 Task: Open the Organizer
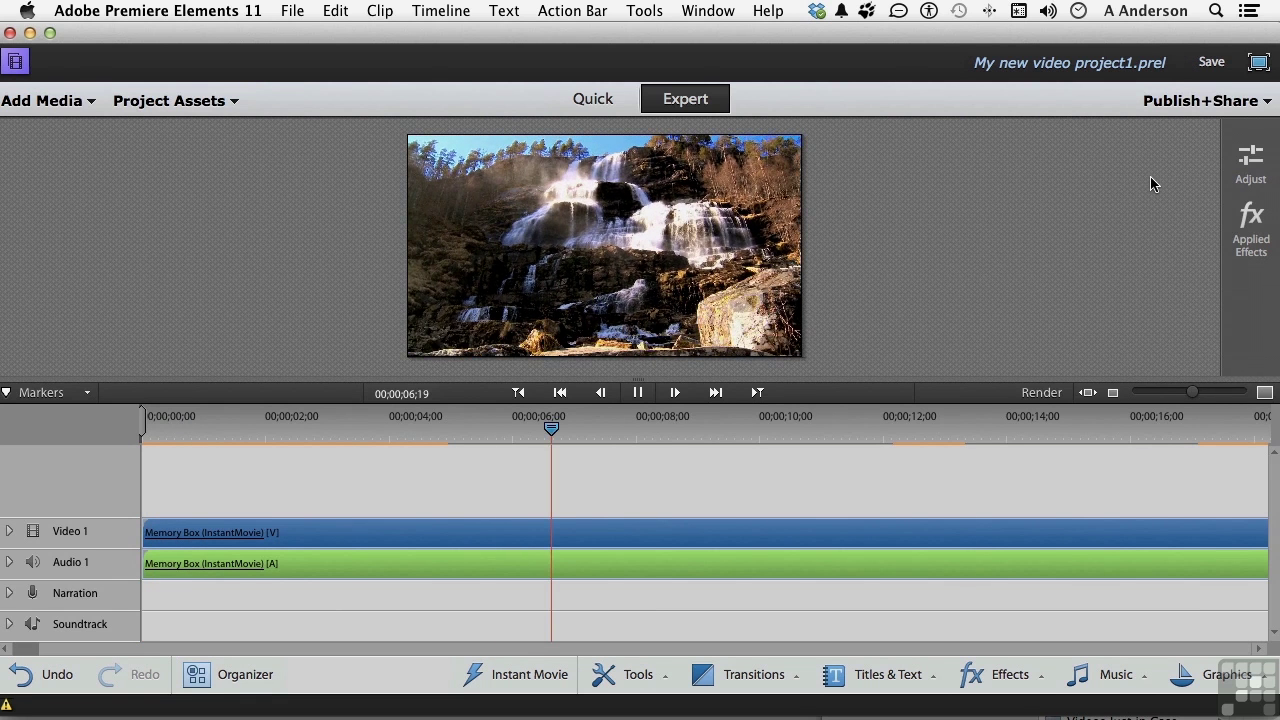(x=228, y=674)
